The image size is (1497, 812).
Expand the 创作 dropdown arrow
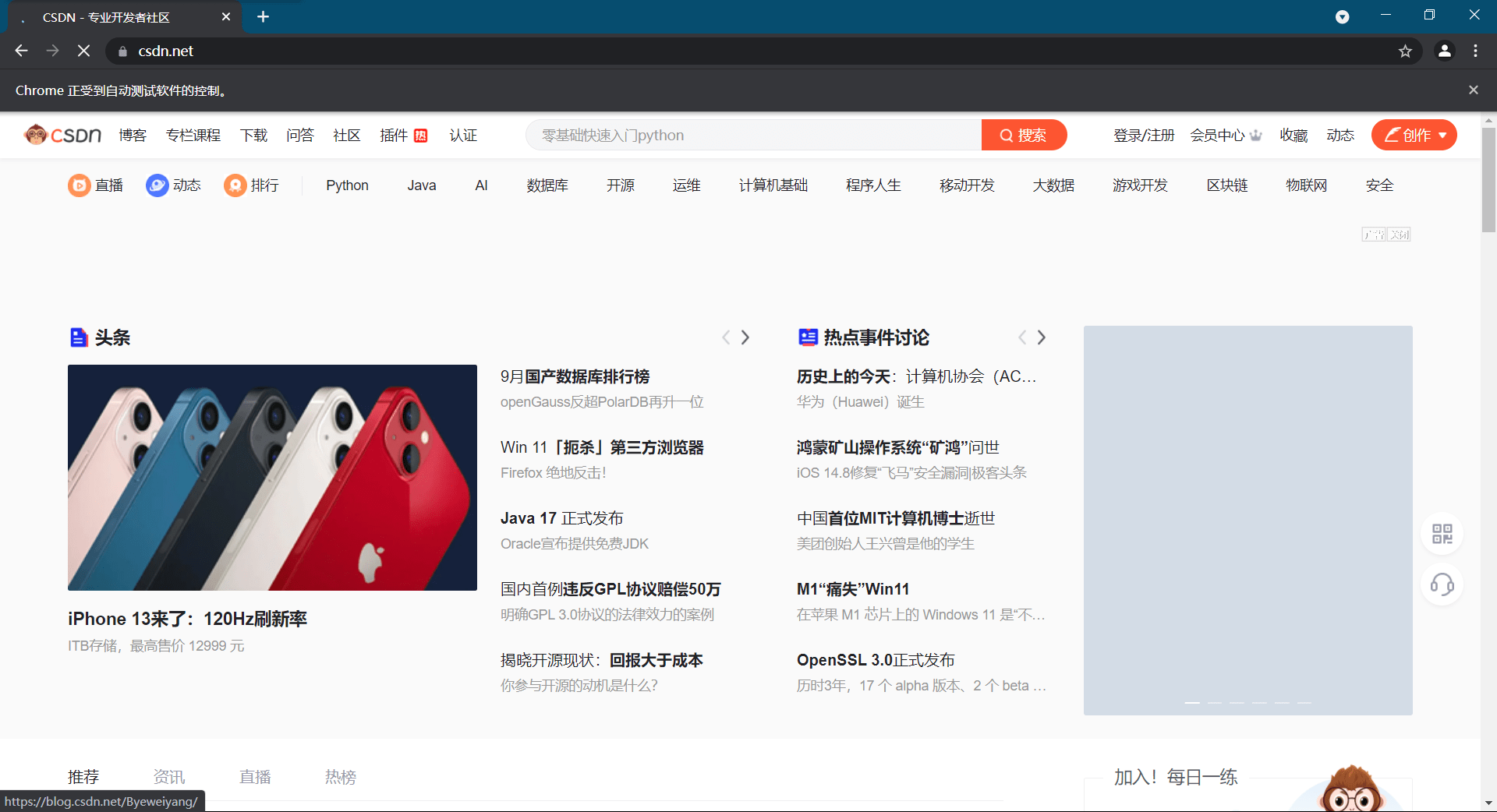point(1442,136)
